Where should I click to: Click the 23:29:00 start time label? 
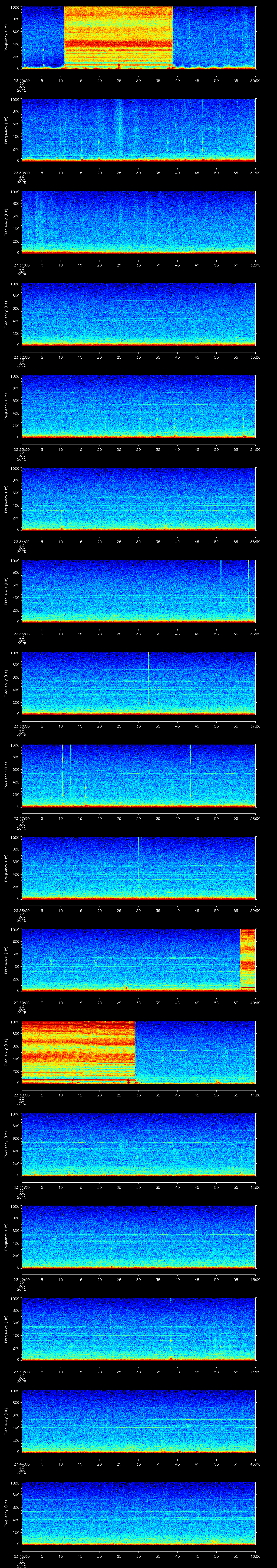(x=21, y=80)
